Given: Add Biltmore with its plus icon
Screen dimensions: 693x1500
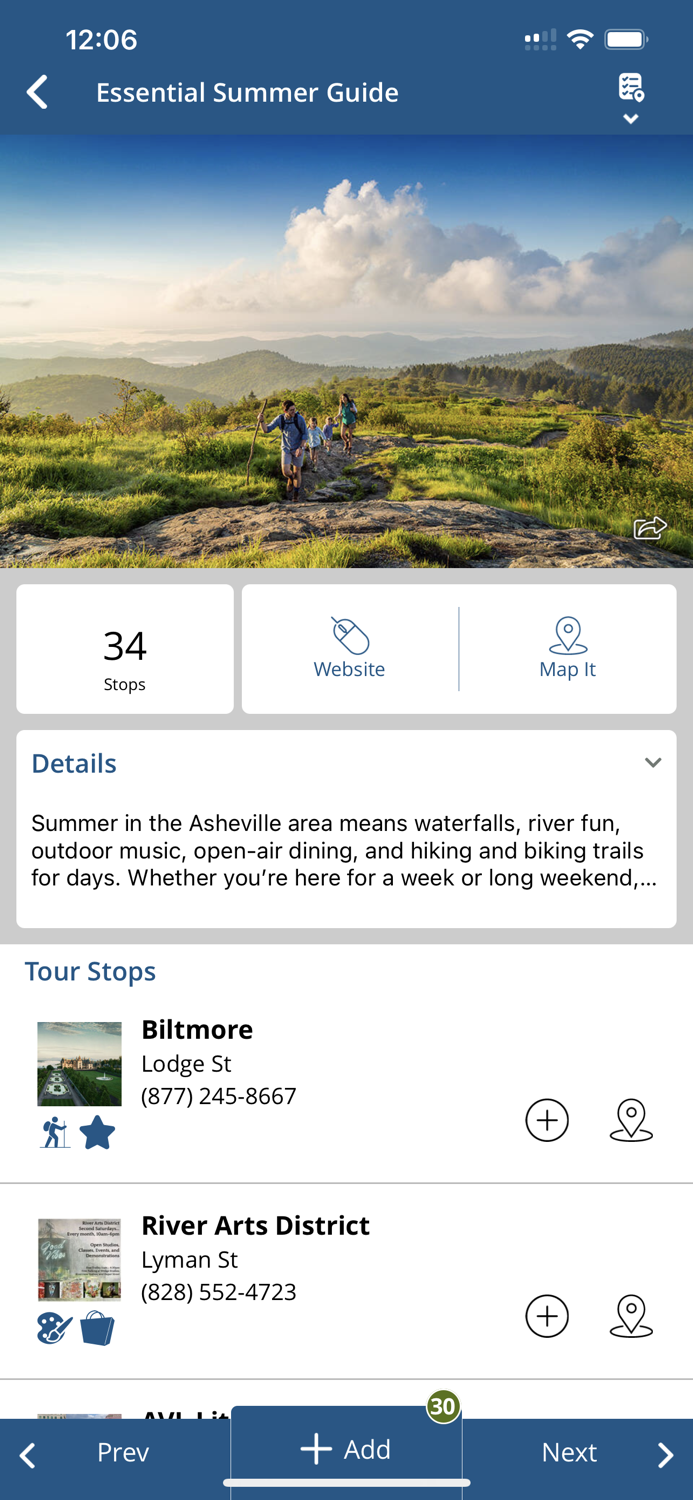Looking at the screenshot, I should (547, 1121).
